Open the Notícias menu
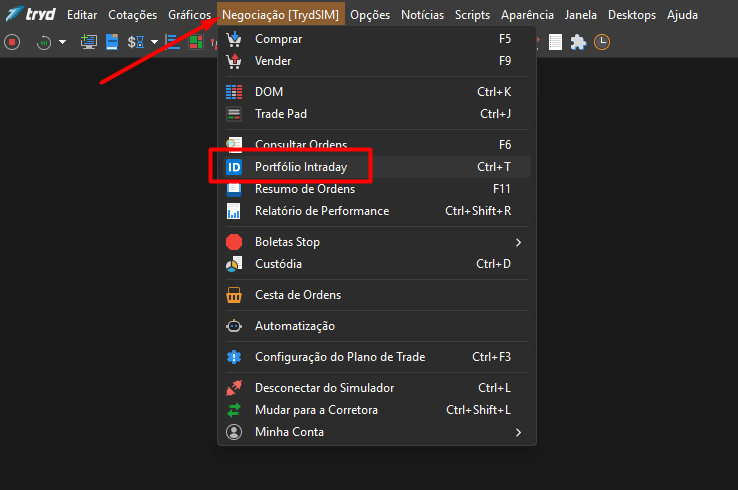 click(x=423, y=15)
